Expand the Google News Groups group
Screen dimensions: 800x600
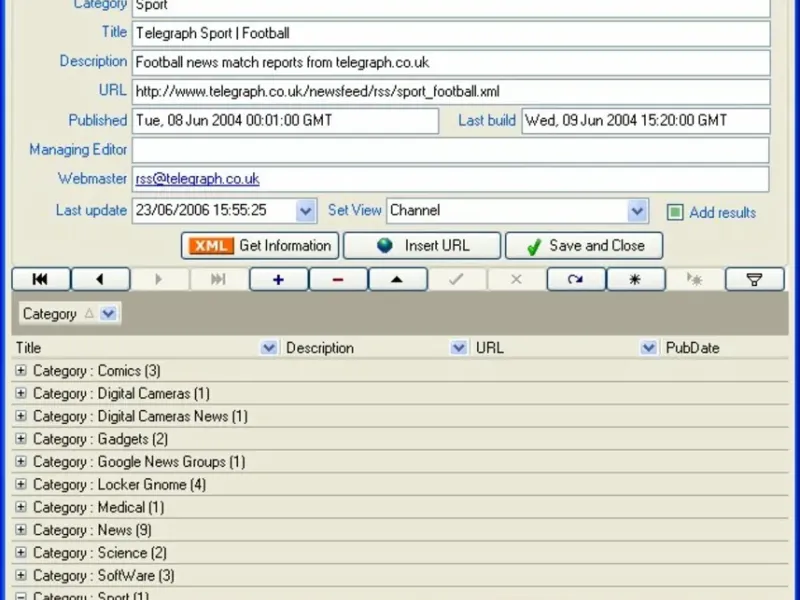pyautogui.click(x=21, y=461)
